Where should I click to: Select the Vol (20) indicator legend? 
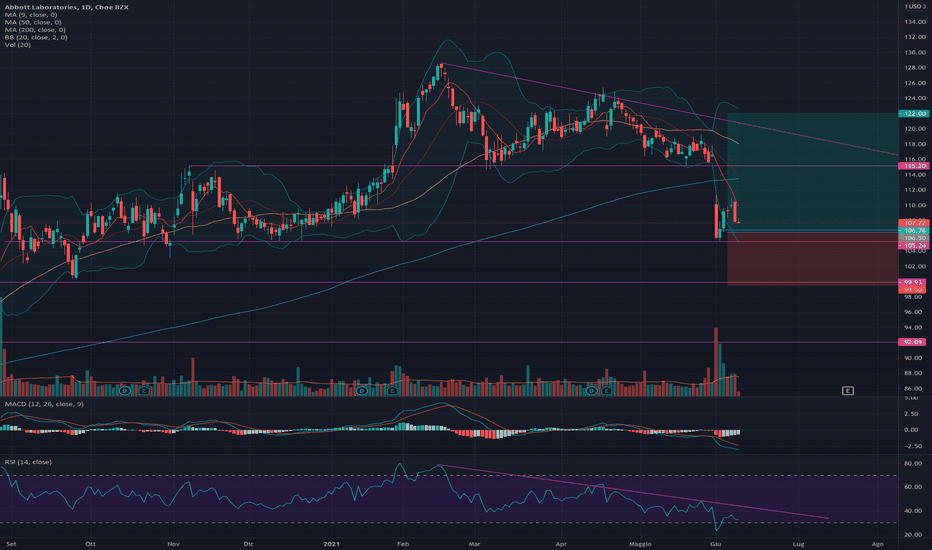[18, 45]
